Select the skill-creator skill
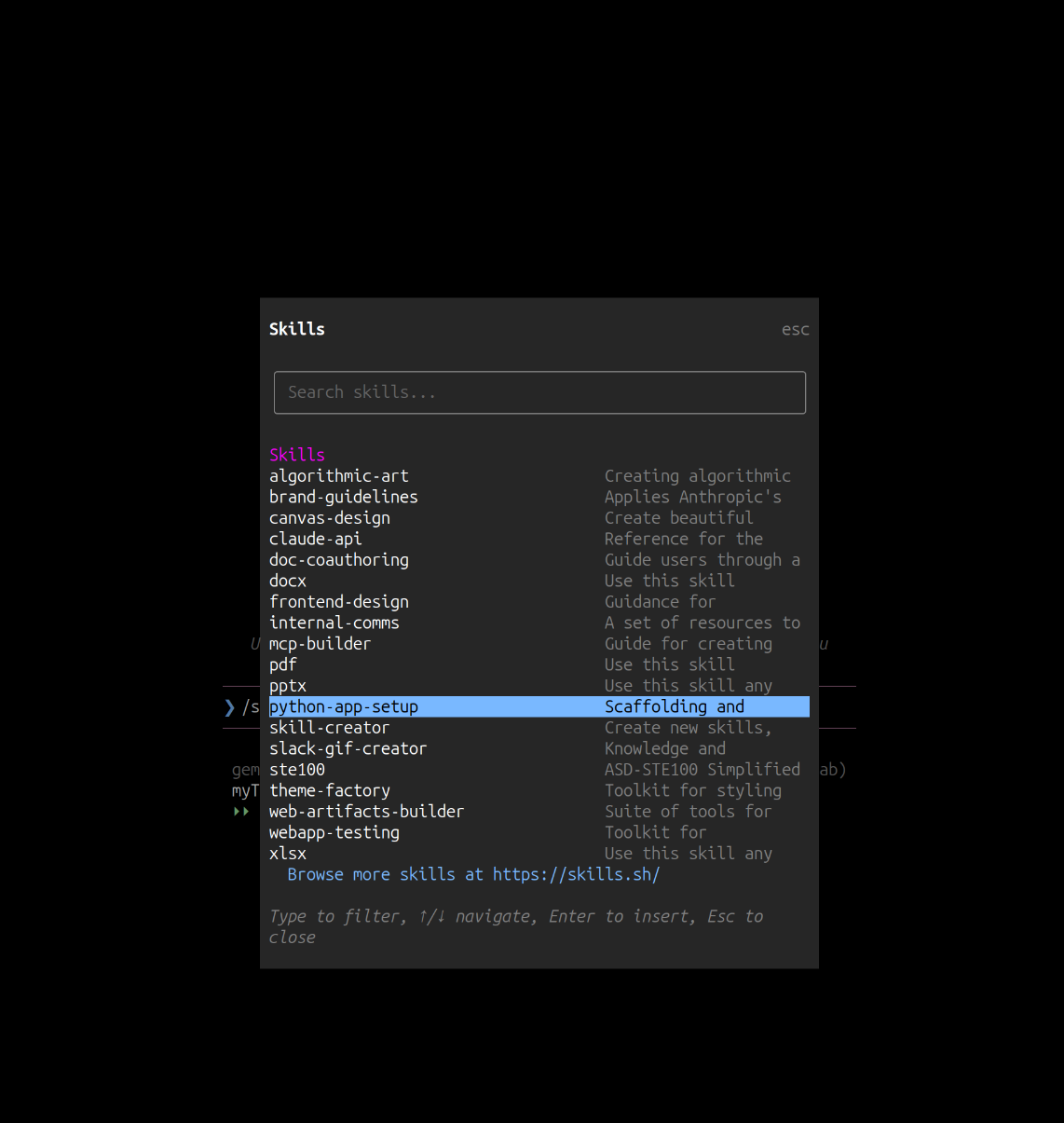 [x=539, y=728]
